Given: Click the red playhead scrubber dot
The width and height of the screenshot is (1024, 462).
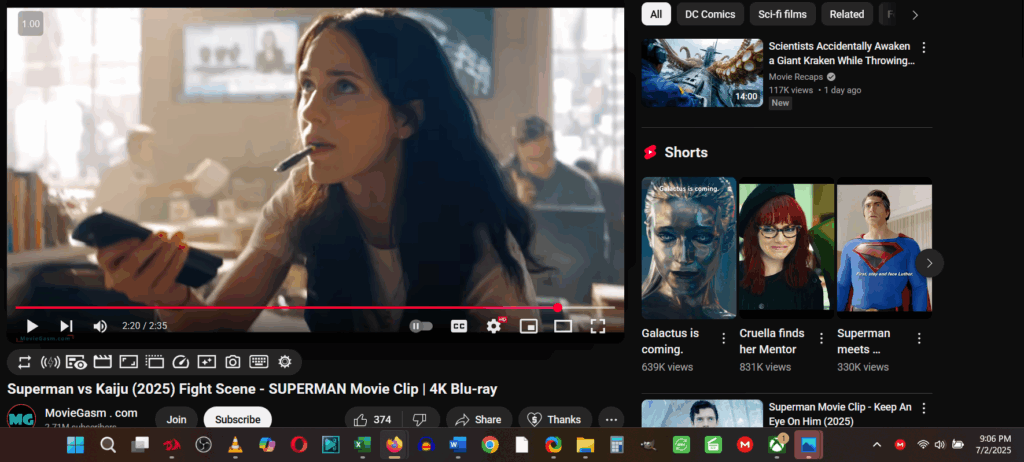Looking at the screenshot, I should 557,307.
